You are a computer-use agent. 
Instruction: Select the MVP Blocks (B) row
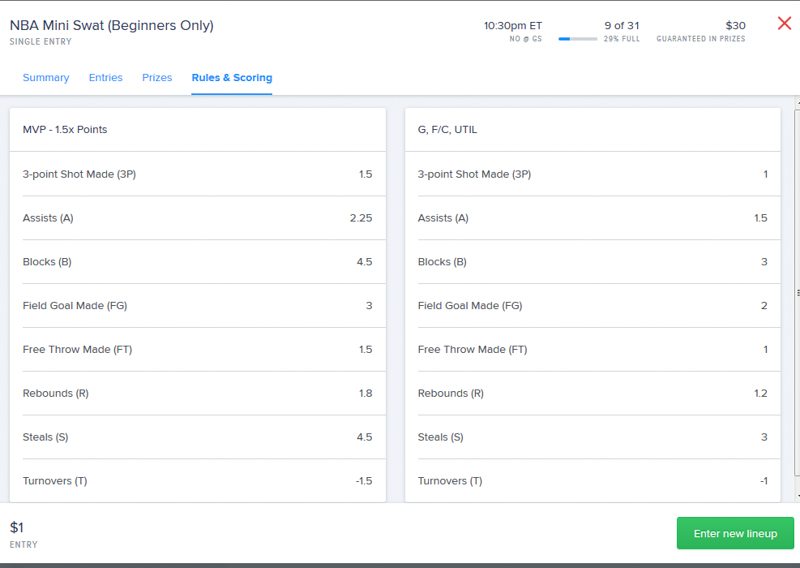[197, 262]
